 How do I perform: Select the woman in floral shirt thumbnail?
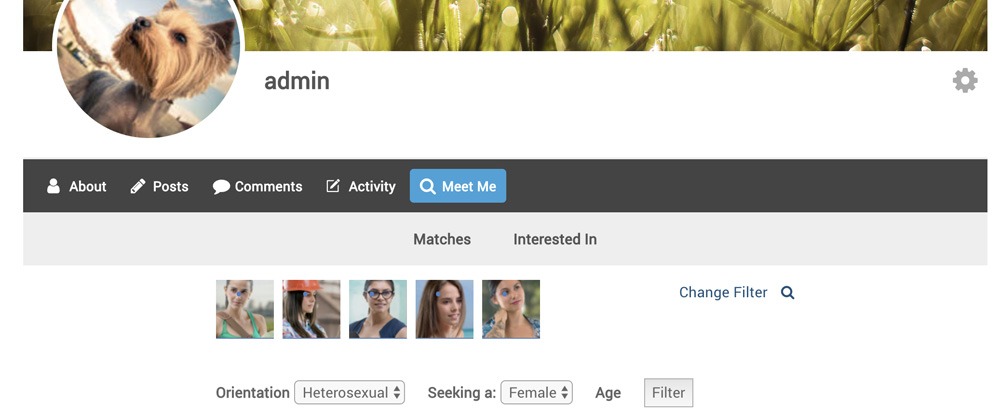511,309
